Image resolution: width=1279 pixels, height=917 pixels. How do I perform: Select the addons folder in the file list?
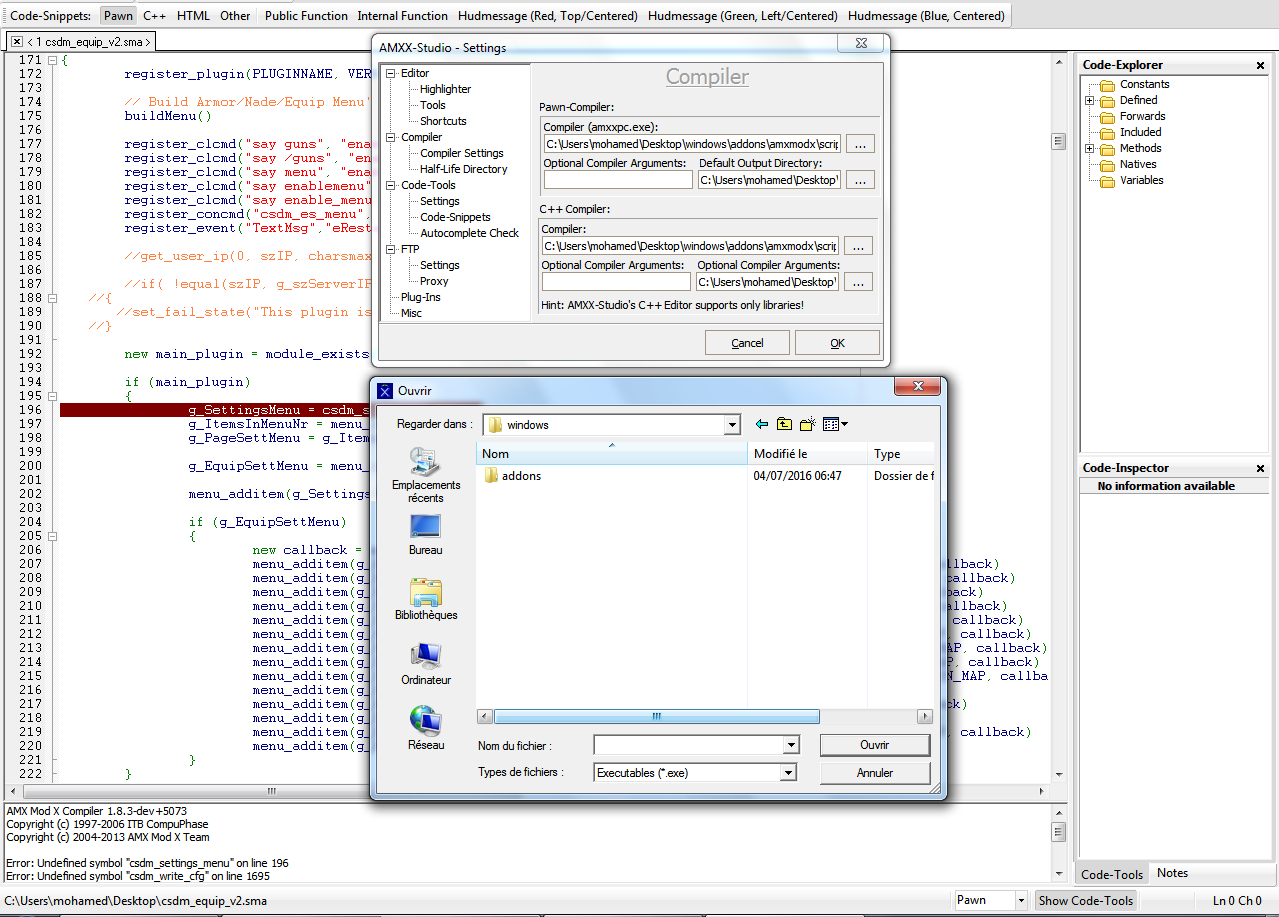[x=512, y=476]
